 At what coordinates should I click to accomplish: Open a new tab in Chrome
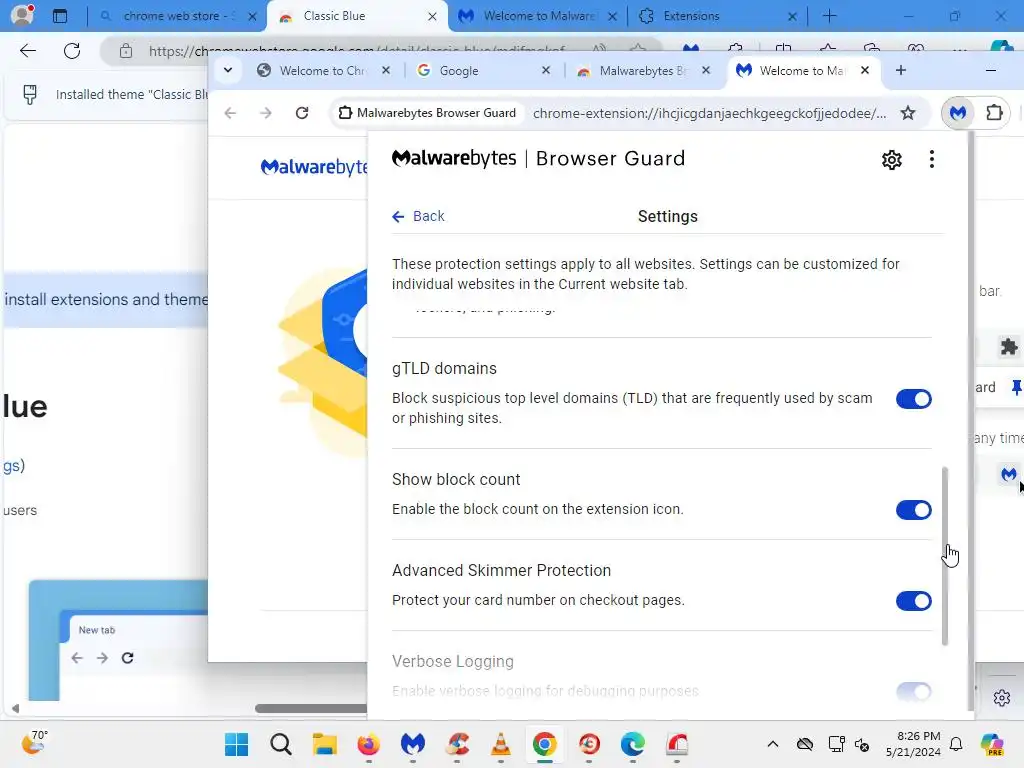901,70
